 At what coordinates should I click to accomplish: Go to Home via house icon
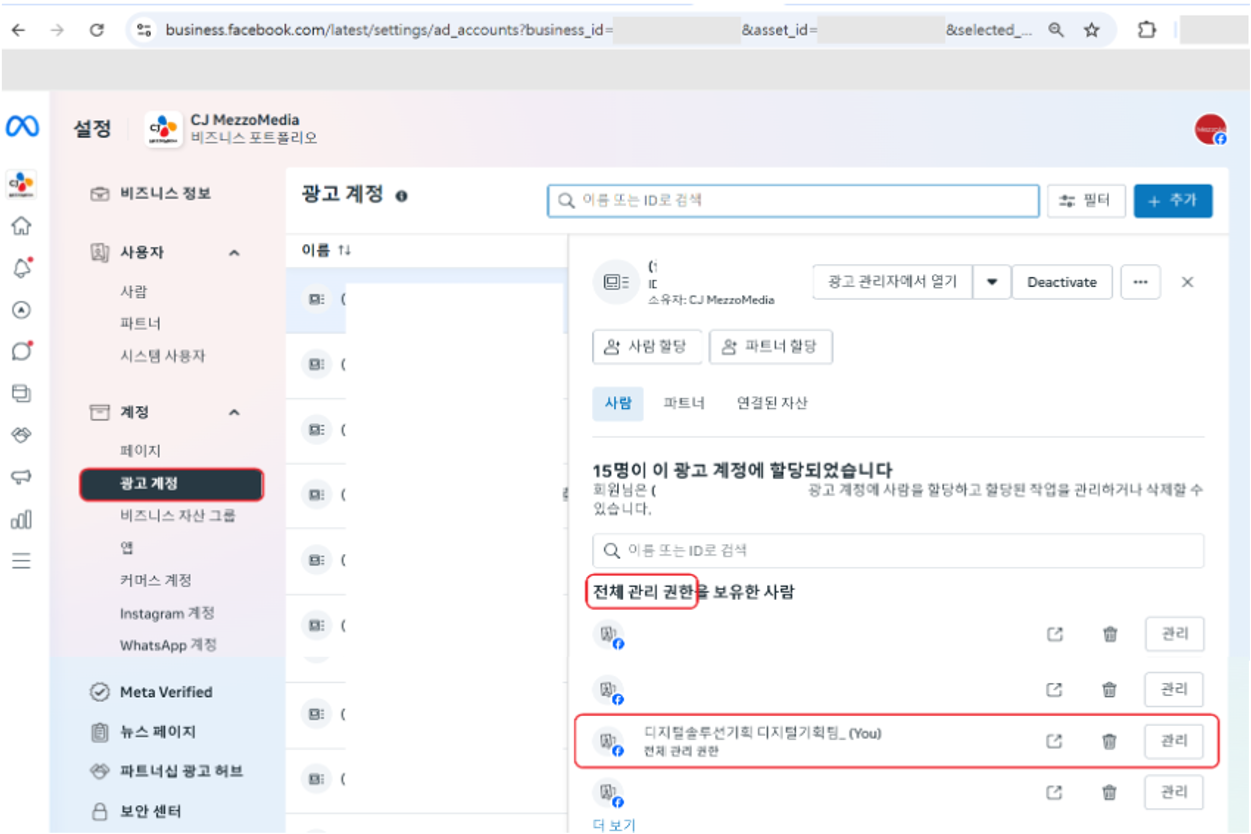click(x=21, y=226)
